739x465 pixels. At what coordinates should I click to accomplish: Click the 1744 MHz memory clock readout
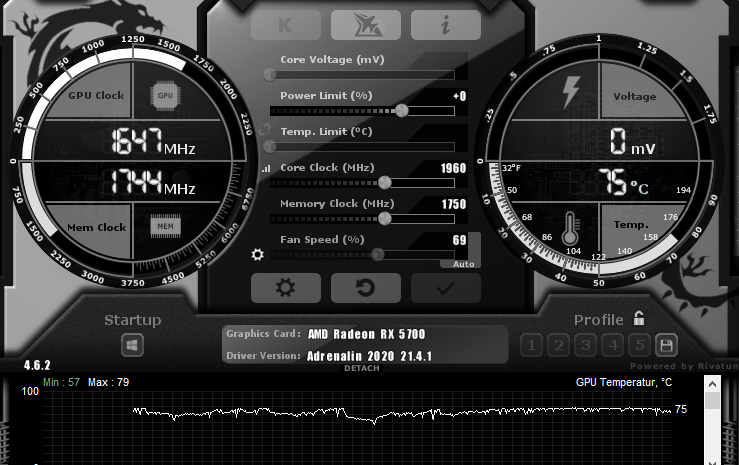point(153,182)
